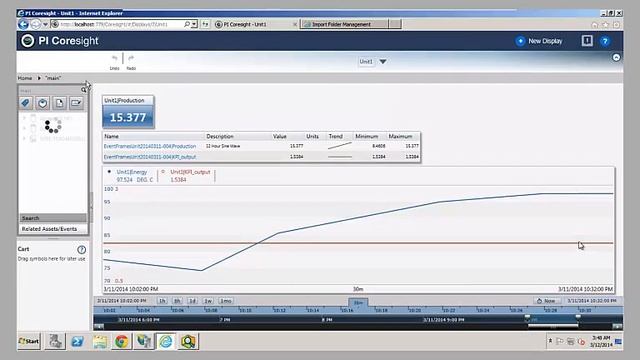Open the header help question mark icon

click(x=605, y=41)
